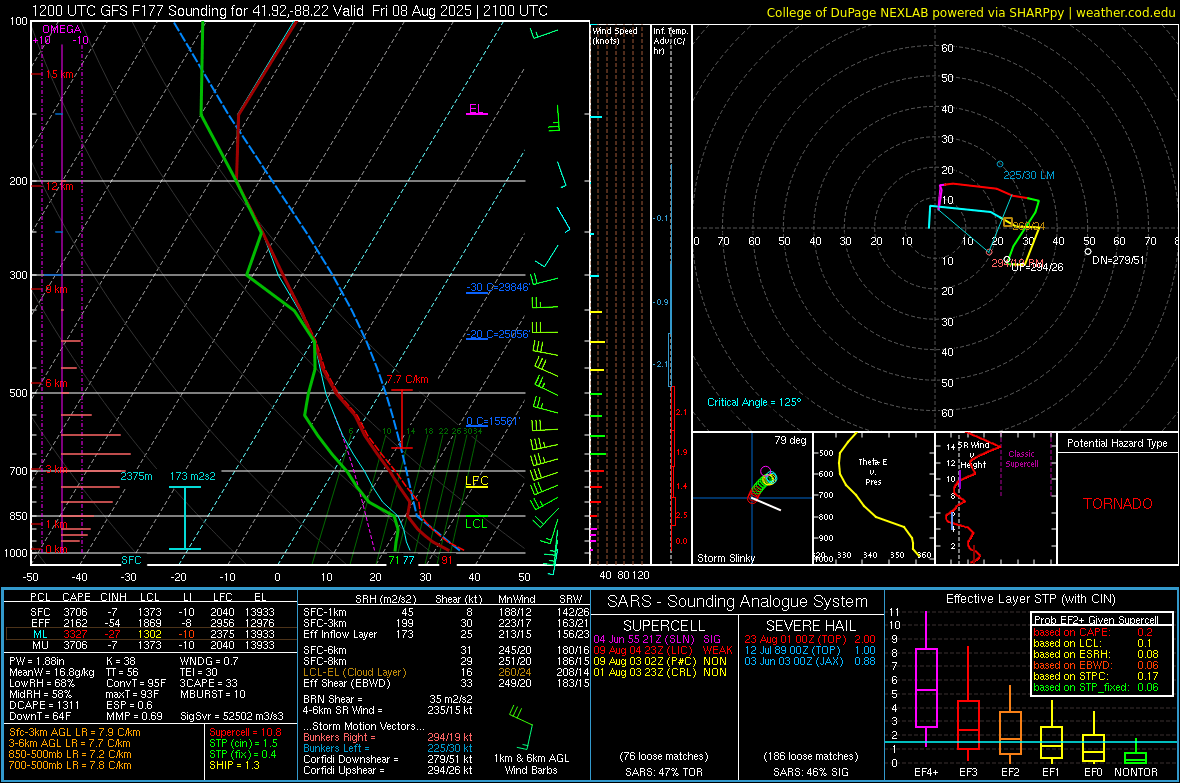Click the 'Storm Slinky' panel label
The width and height of the screenshot is (1180, 783).
tap(726, 558)
